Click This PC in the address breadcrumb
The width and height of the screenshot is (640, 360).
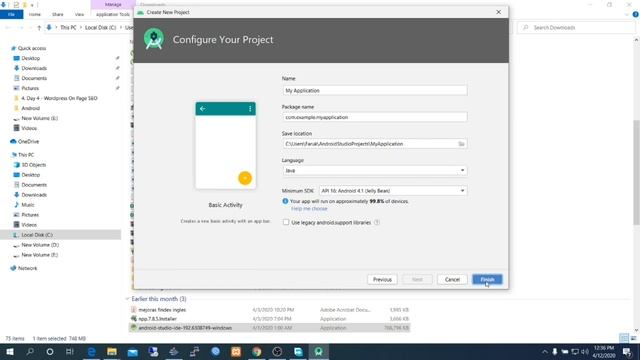coord(68,27)
